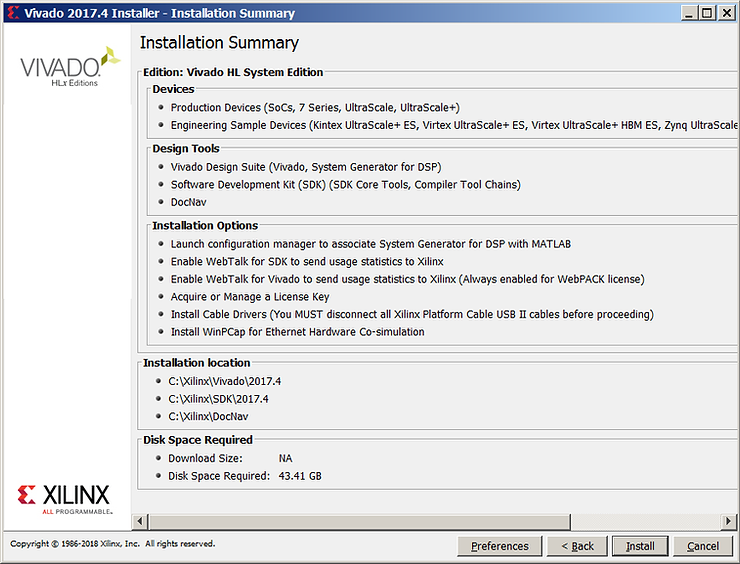The height and width of the screenshot is (564, 740).
Task: Open the Preferences dialog
Action: coord(499,546)
